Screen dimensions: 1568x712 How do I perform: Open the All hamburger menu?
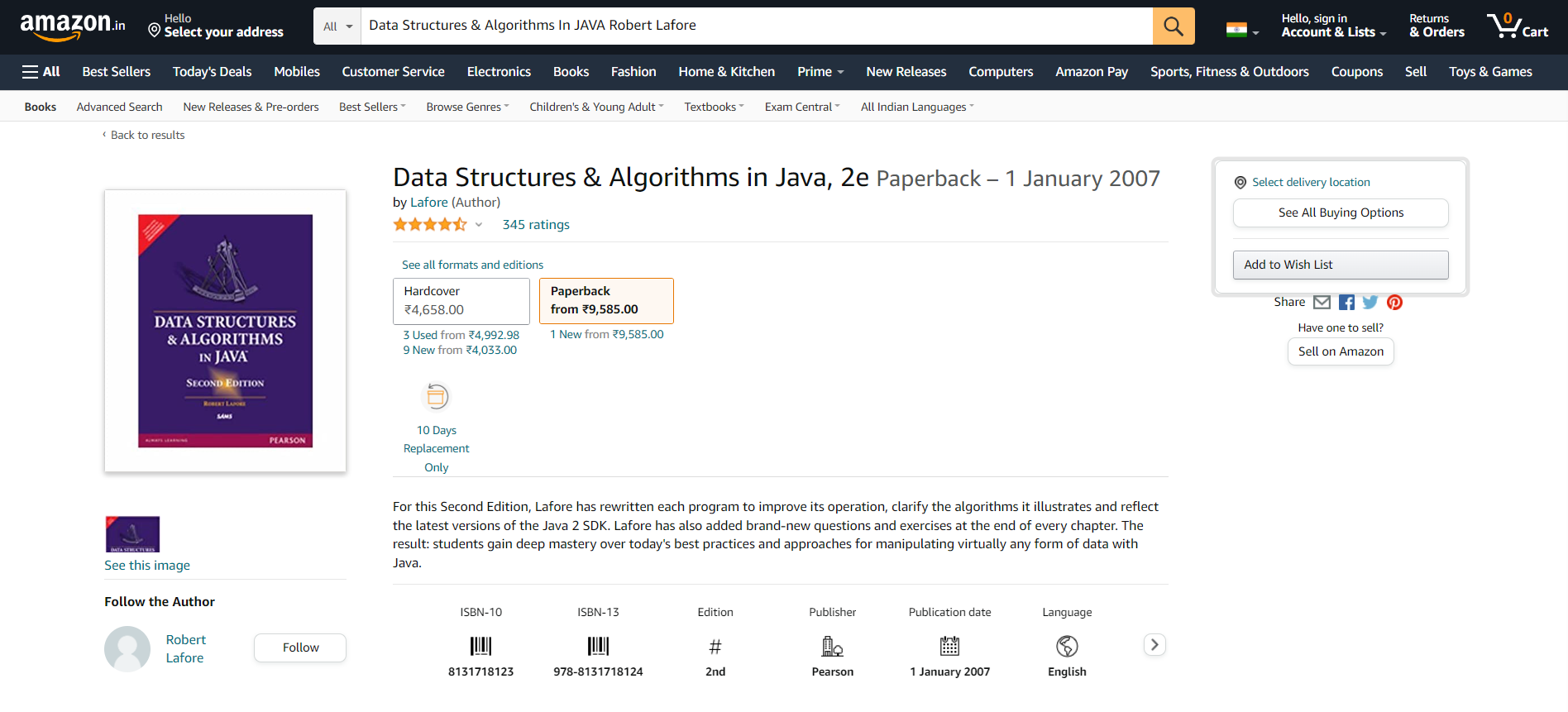click(x=41, y=72)
